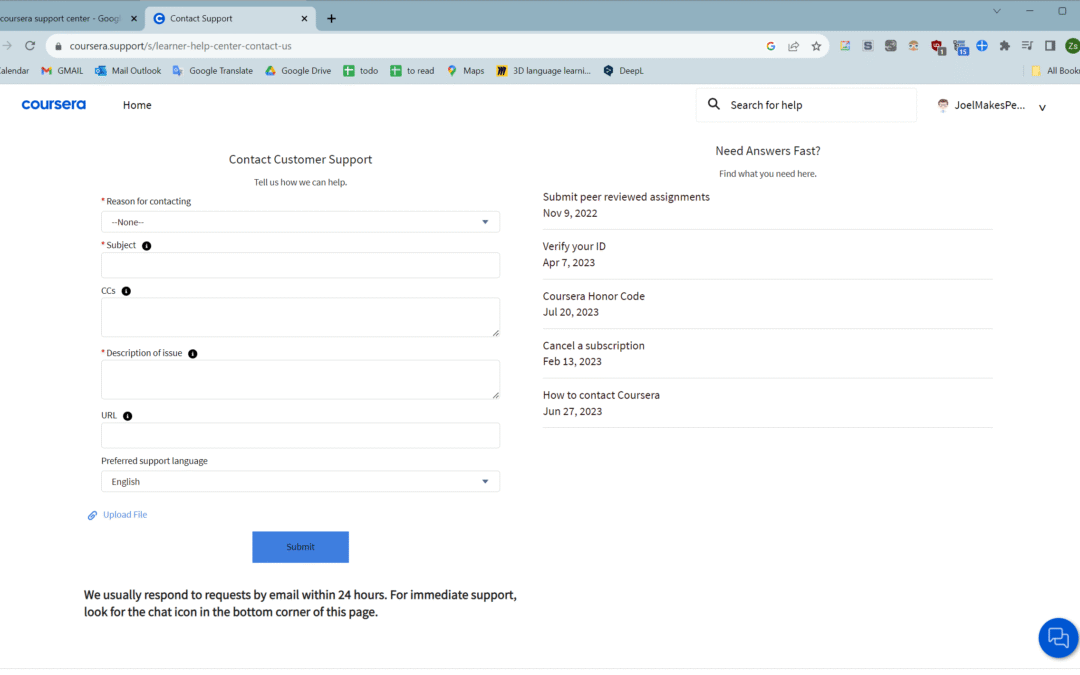Click the Coursera logo
1080x675 pixels.
coord(54,105)
